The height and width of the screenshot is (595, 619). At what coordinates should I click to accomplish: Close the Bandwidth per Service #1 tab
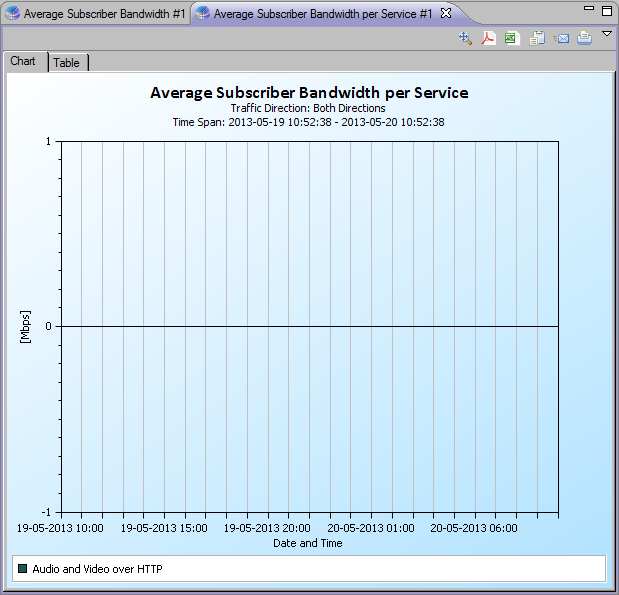[x=446, y=13]
